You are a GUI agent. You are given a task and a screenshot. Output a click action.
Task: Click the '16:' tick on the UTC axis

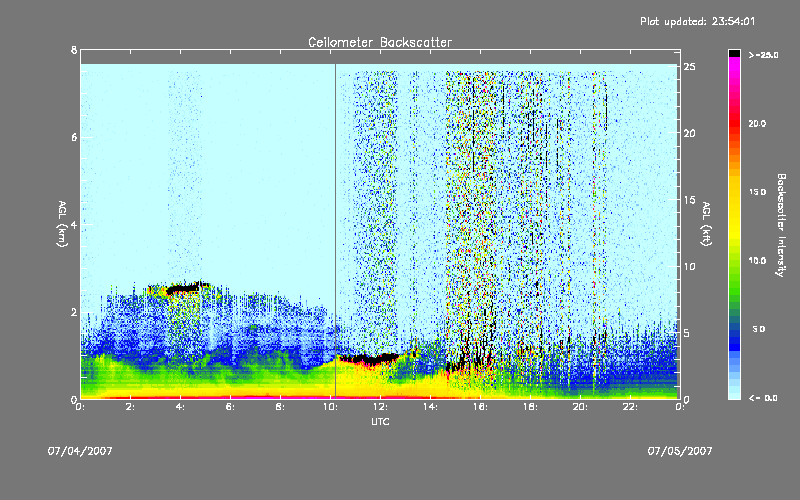click(480, 407)
